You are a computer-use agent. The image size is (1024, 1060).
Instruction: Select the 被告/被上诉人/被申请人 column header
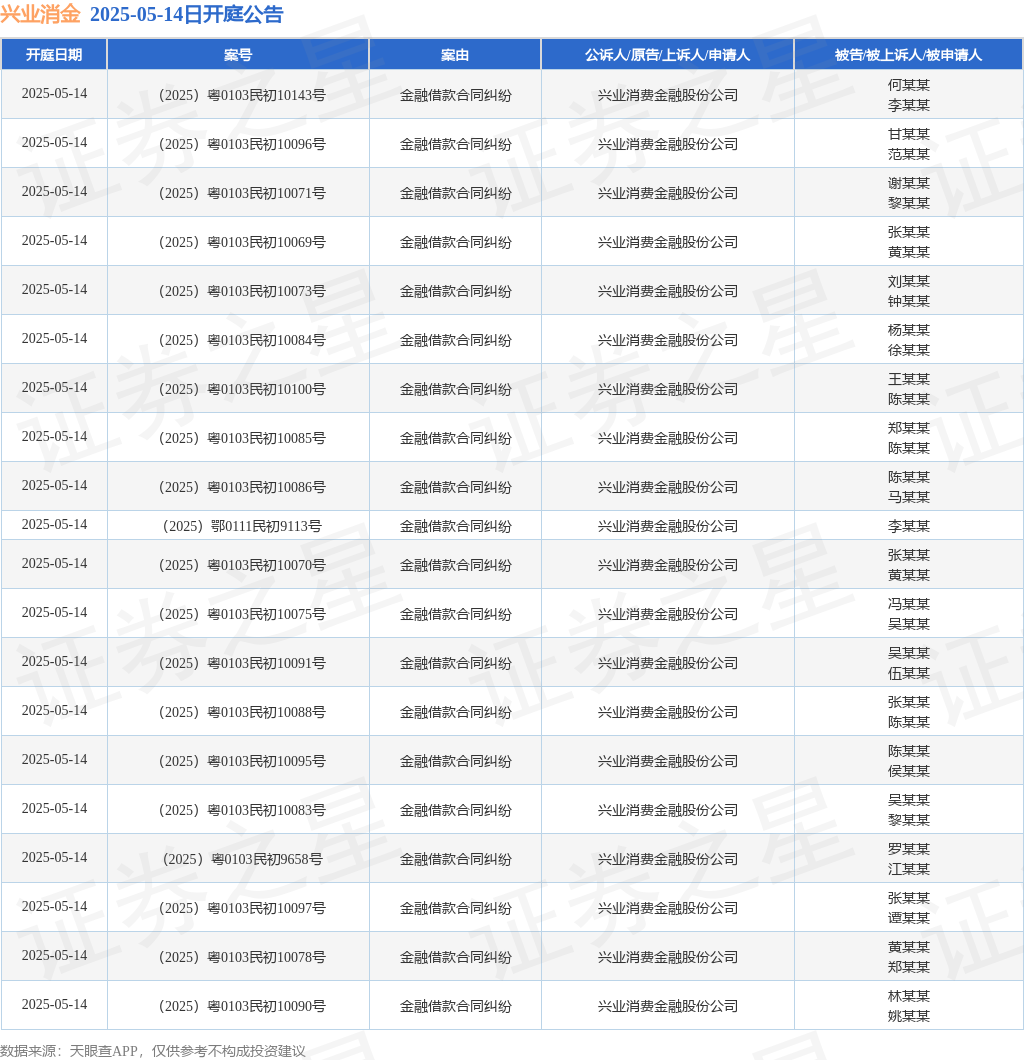tap(908, 55)
